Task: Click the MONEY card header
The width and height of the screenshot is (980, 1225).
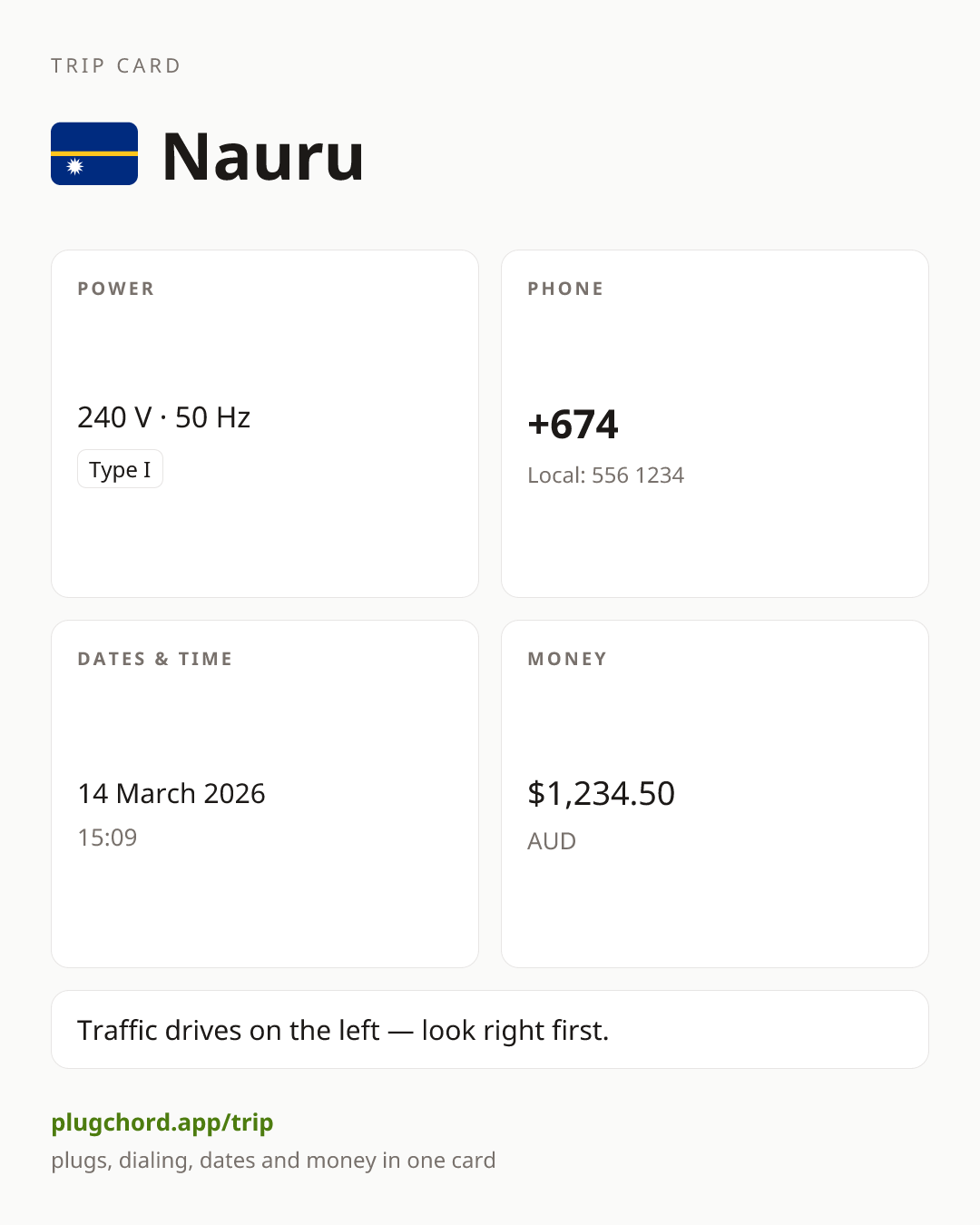Action: pos(567,659)
